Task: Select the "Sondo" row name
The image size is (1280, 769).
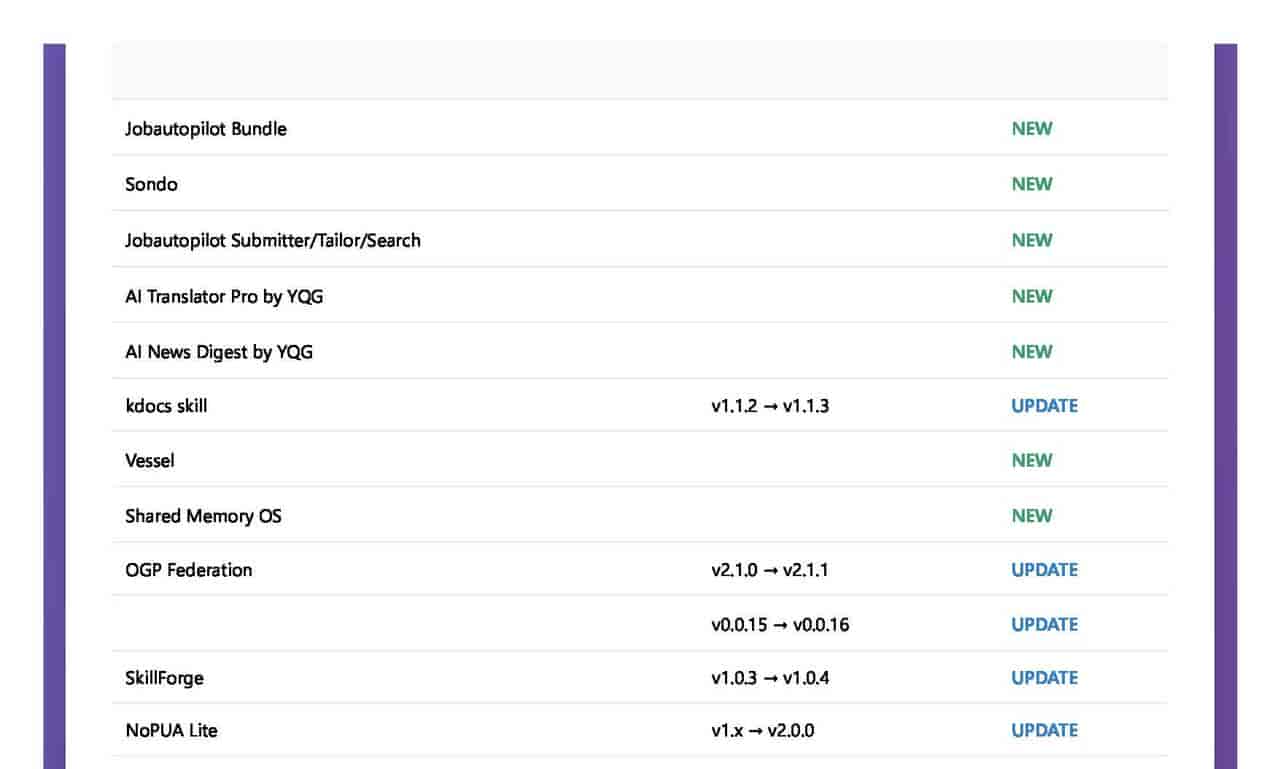Action: (151, 184)
